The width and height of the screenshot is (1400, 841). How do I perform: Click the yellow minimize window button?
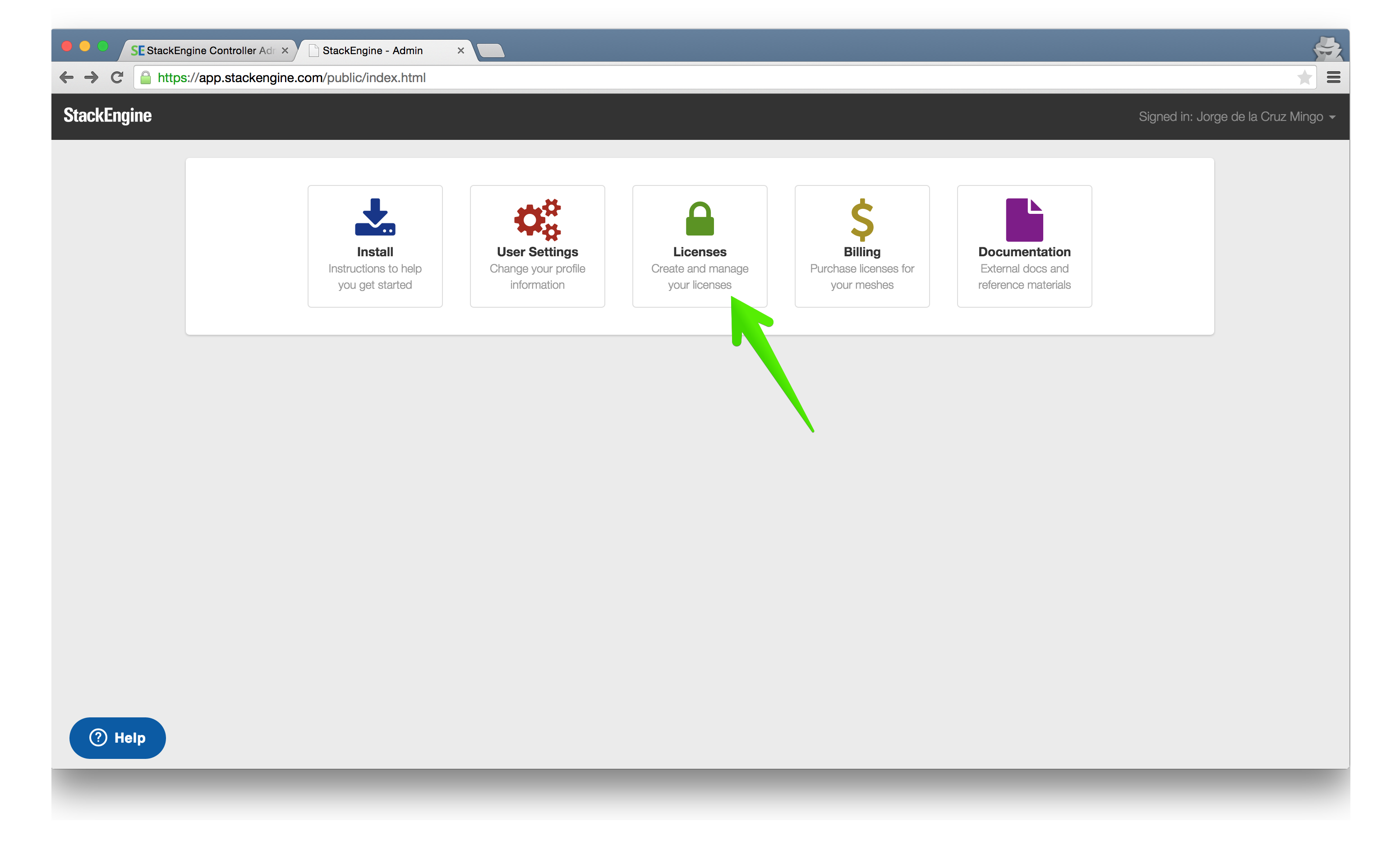(85, 46)
